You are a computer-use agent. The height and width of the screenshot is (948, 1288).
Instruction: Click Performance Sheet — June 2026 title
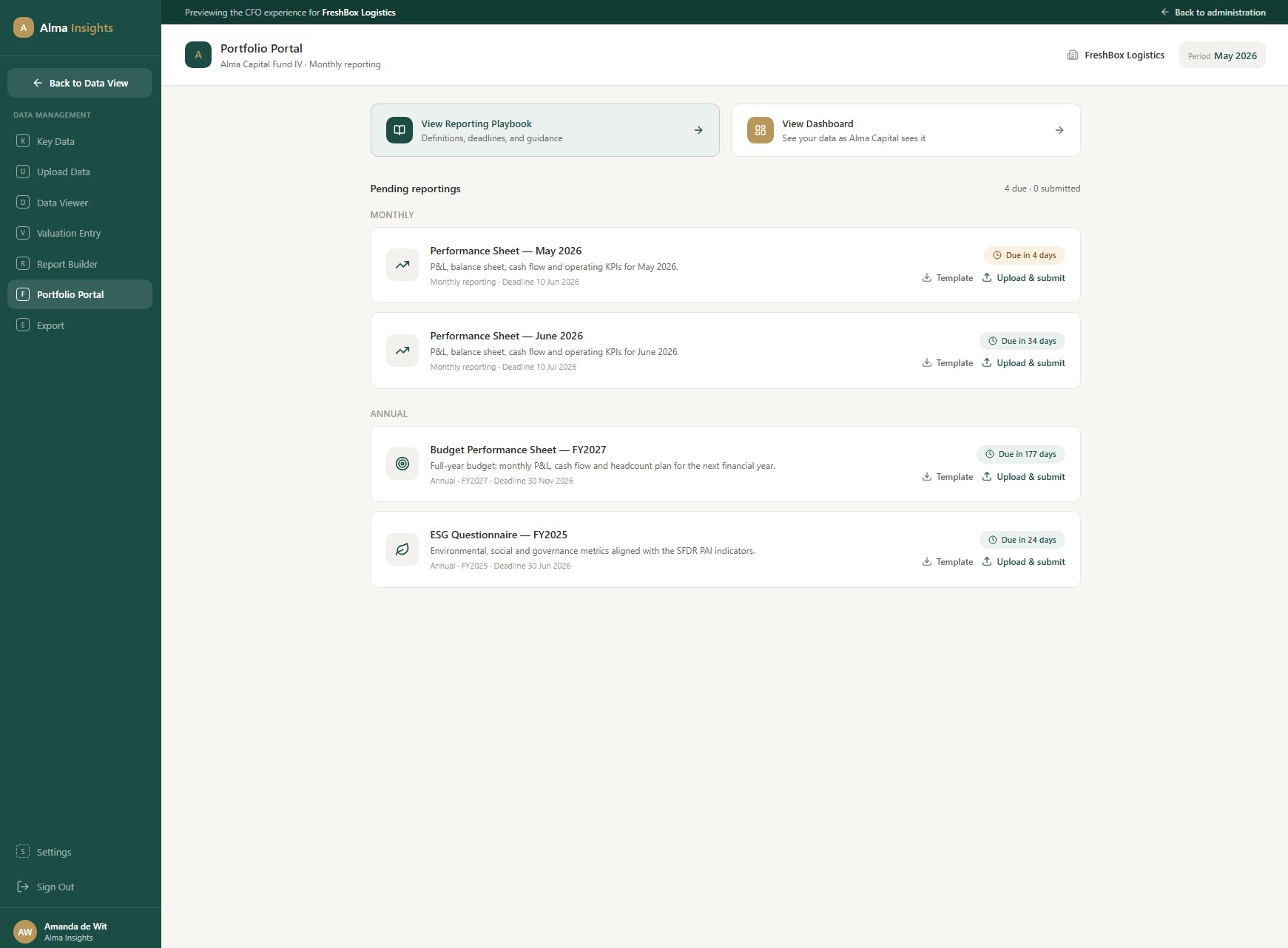click(507, 336)
